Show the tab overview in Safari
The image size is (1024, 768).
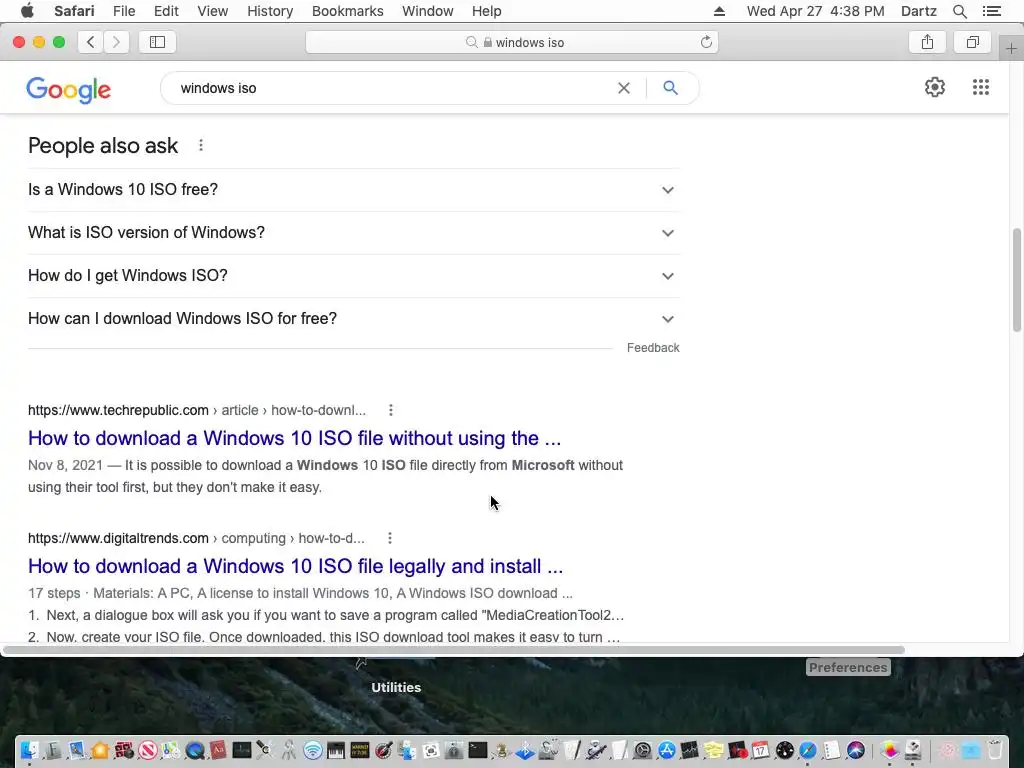tap(972, 42)
